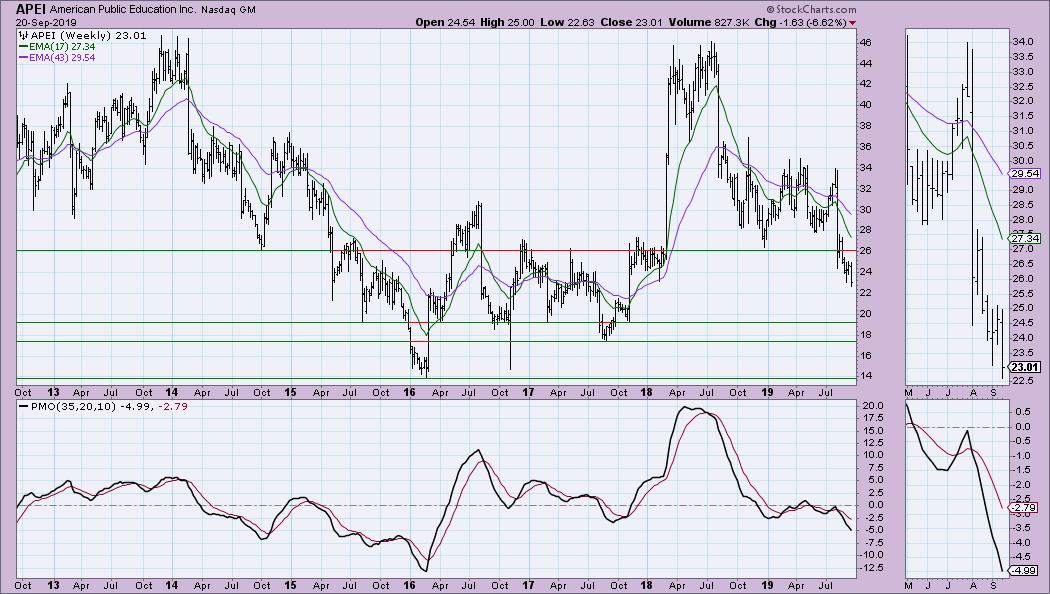Open the StockCharts.com copyright link

(x=811, y=9)
